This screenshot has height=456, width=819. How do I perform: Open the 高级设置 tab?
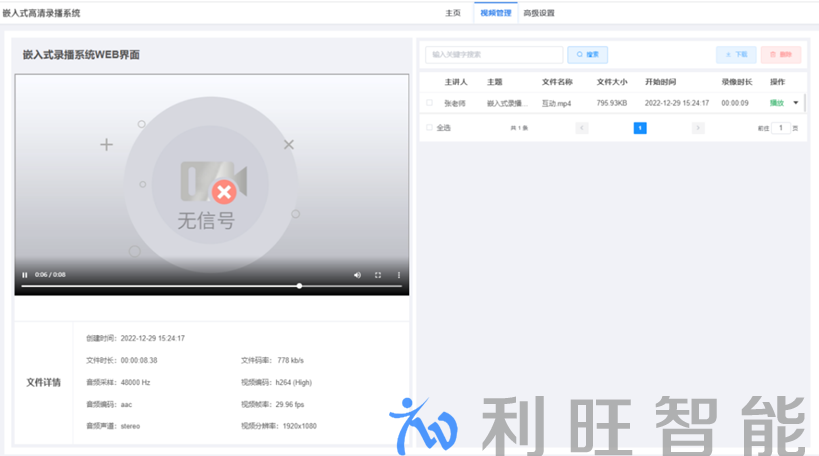tap(538, 13)
